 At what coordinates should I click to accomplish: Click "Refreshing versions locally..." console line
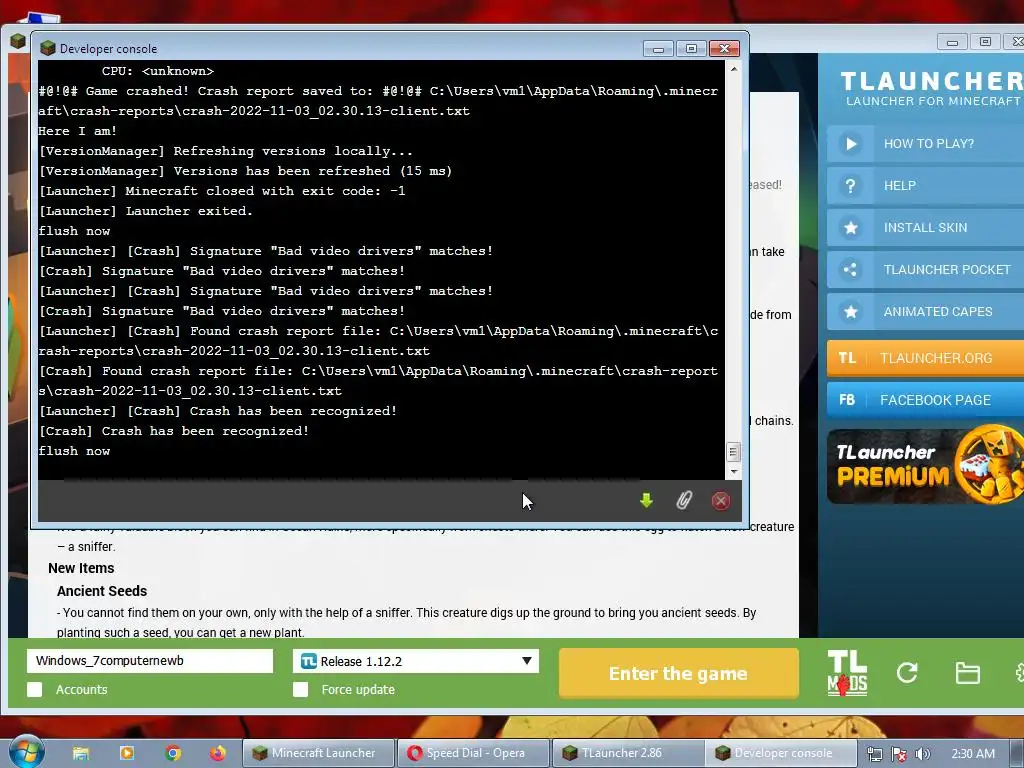pyautogui.click(x=226, y=151)
